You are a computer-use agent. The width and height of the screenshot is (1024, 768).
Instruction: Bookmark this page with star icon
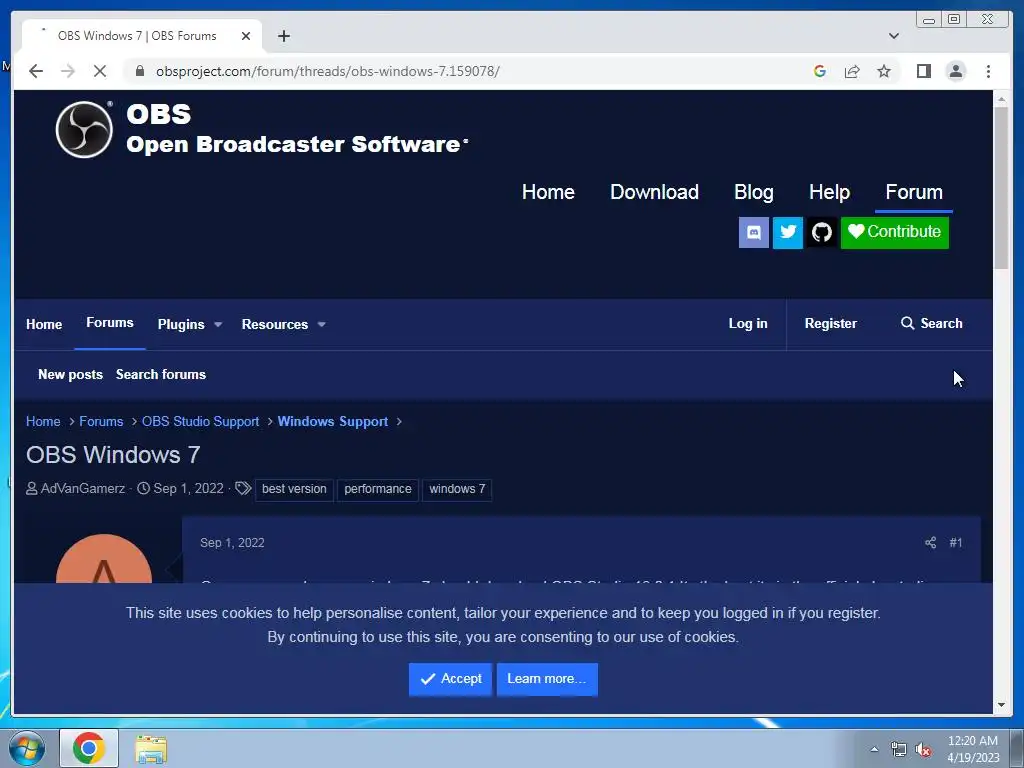(x=884, y=71)
